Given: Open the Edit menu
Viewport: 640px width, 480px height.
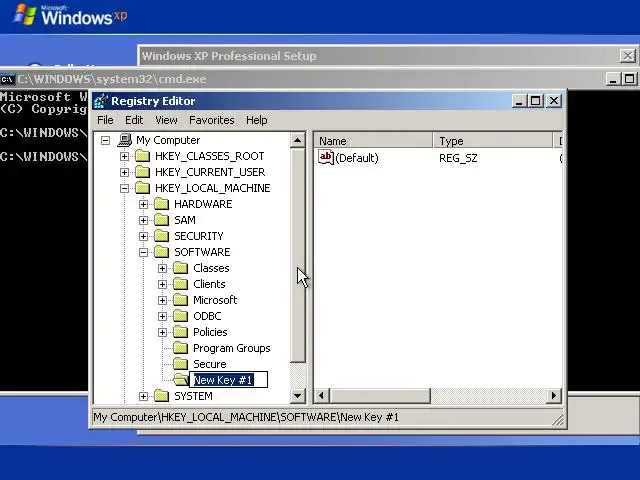Looking at the screenshot, I should click(x=134, y=120).
